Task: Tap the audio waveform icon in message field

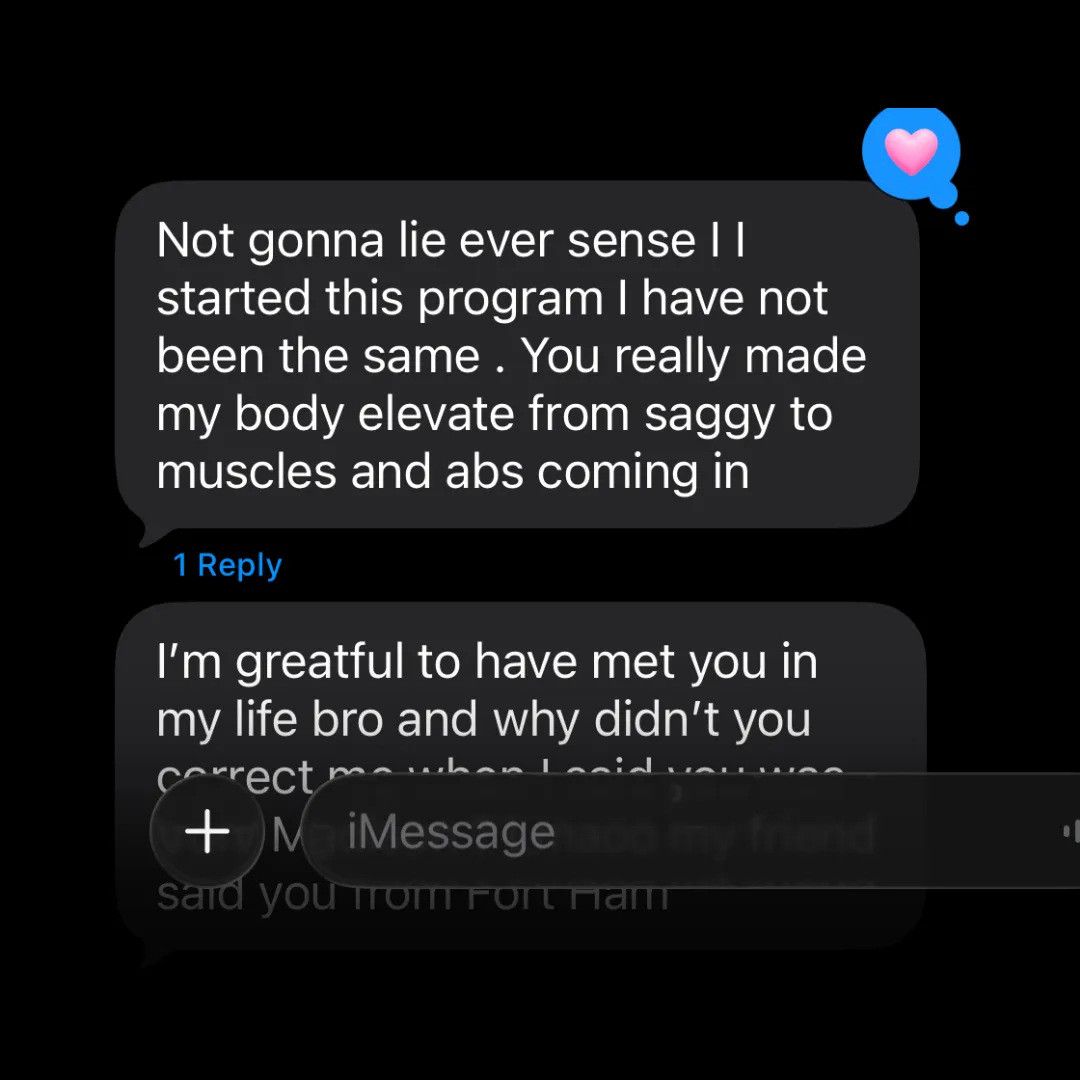Action: point(1071,831)
